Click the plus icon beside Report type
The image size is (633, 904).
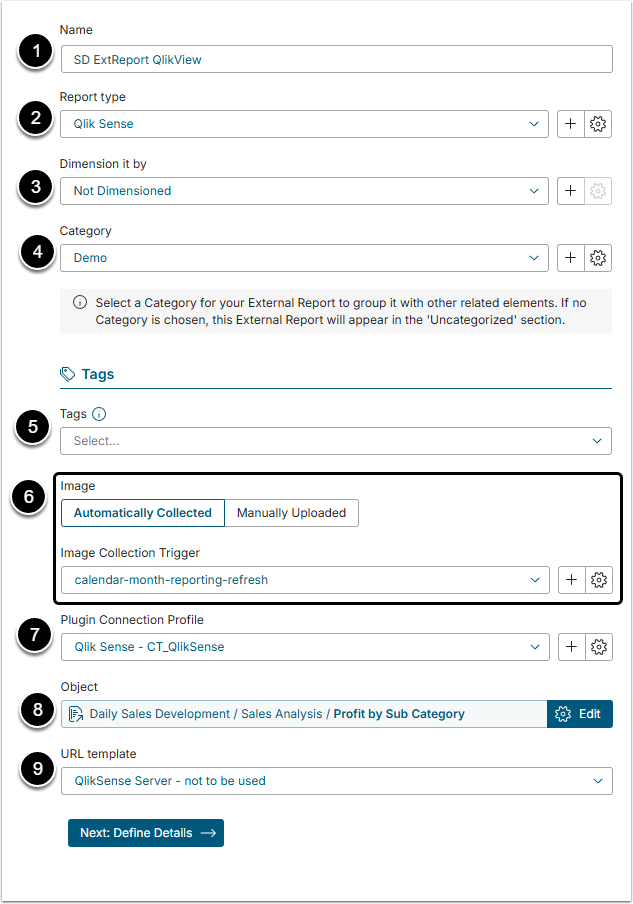570,124
